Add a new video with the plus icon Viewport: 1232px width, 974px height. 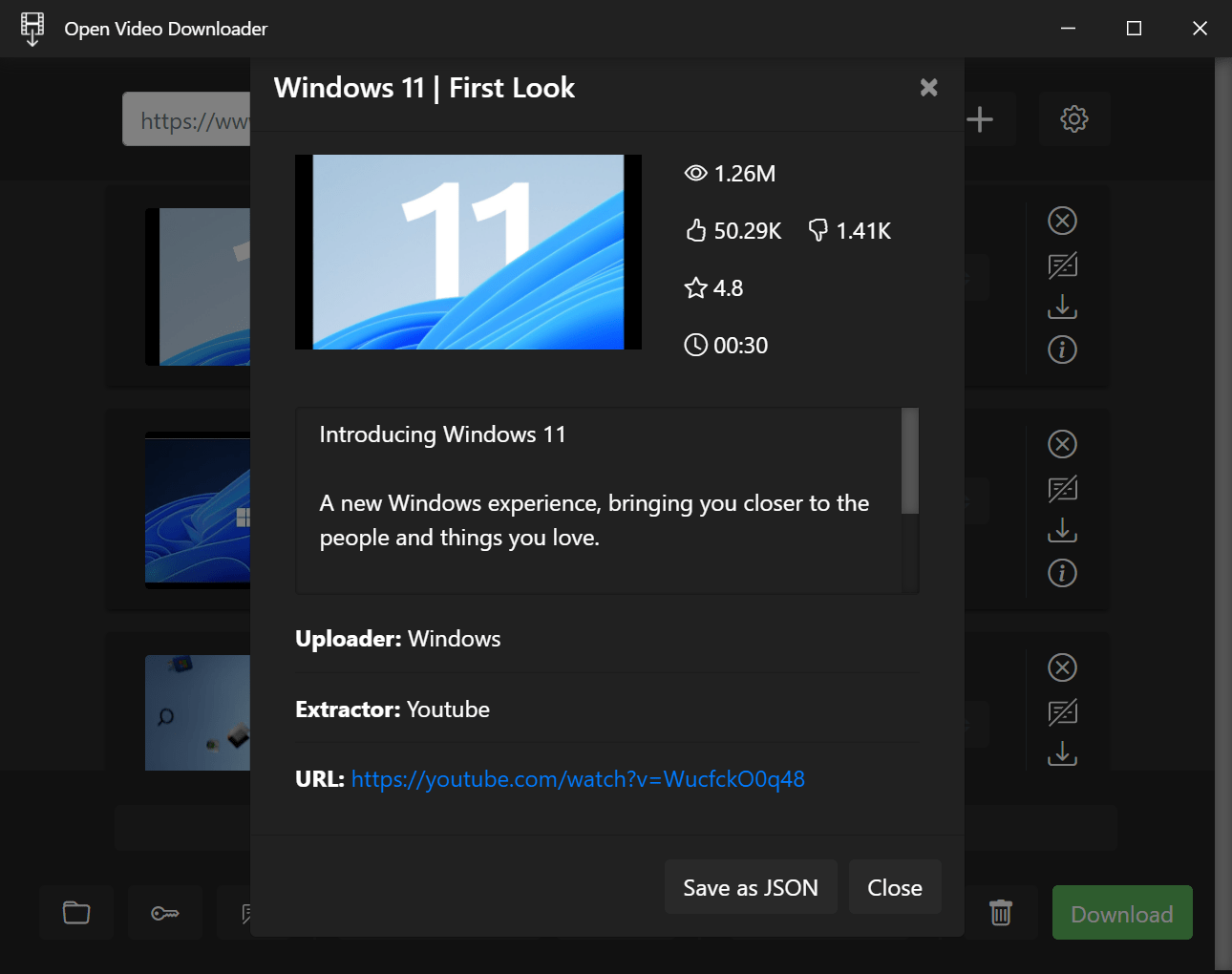[980, 118]
